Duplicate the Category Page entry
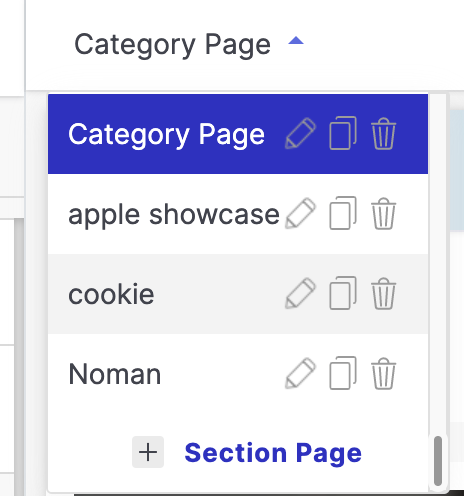The image size is (464, 496). (x=343, y=133)
